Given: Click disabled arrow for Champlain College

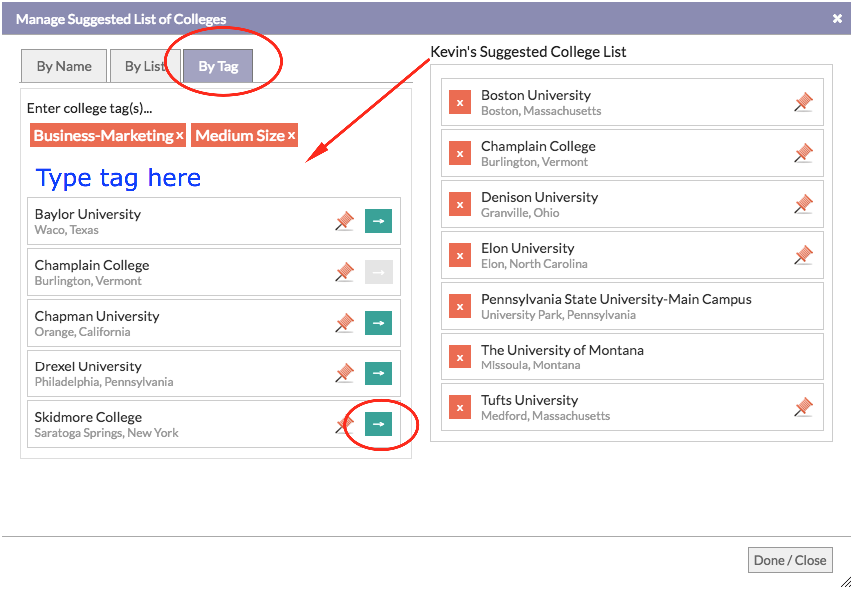Looking at the screenshot, I should (378, 272).
